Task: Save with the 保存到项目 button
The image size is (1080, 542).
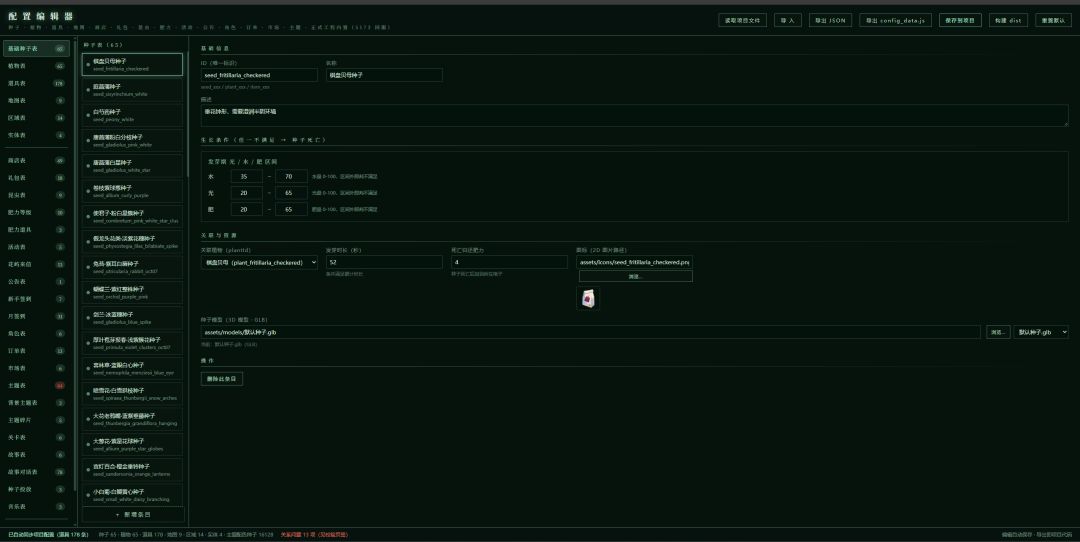Action: click(960, 21)
